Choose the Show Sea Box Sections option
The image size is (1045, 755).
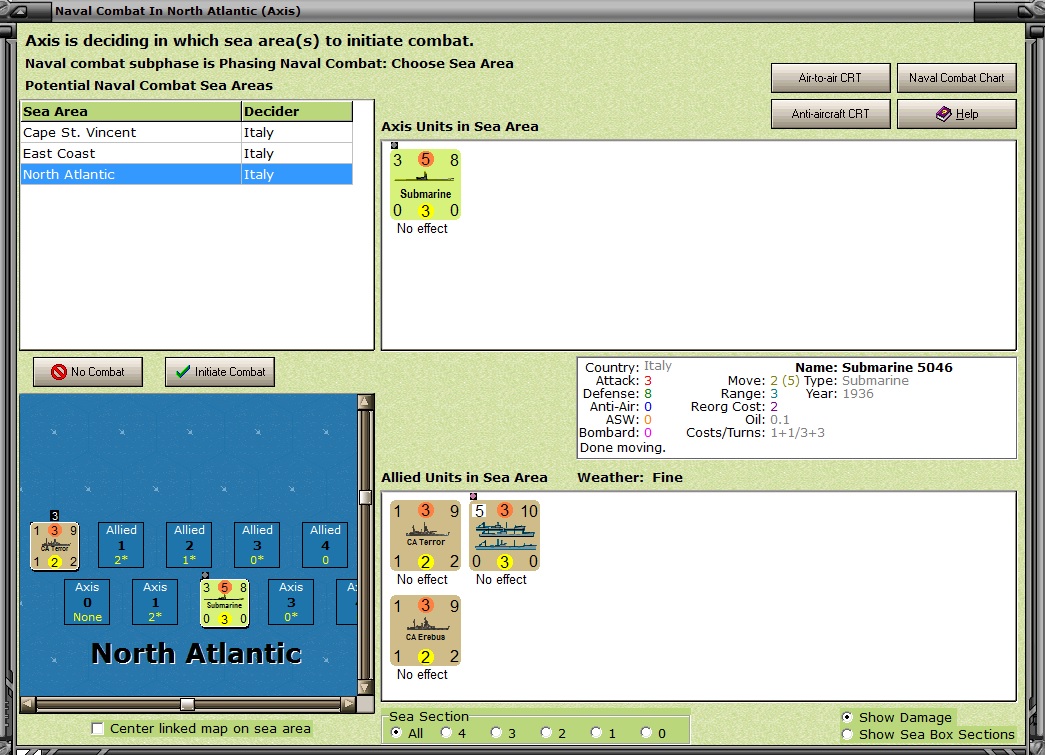tap(847, 734)
